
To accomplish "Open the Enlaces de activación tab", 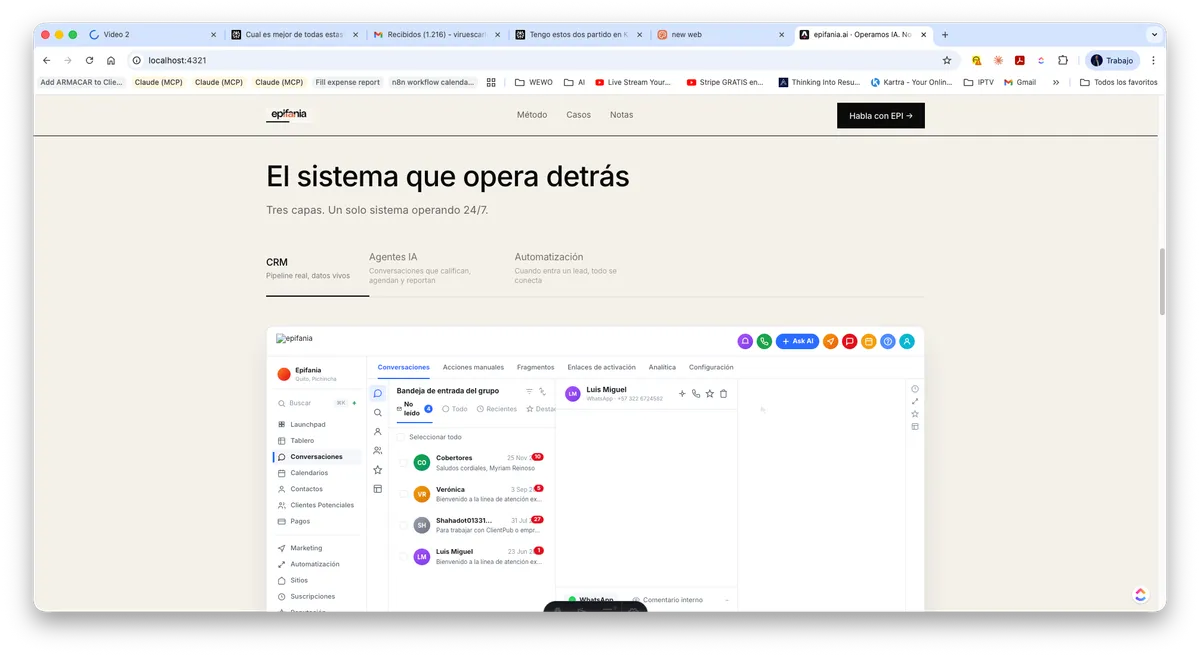I will (601, 367).
